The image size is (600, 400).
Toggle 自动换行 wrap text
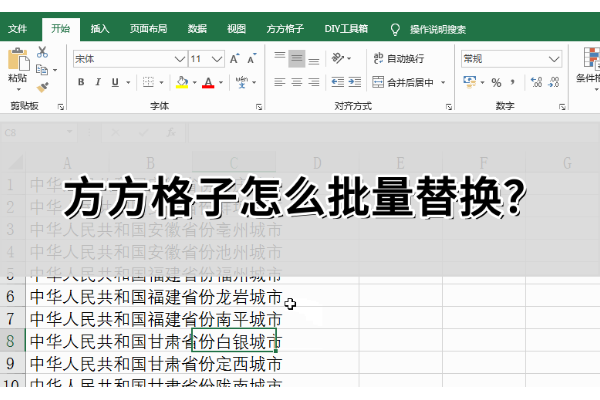[x=398, y=59]
